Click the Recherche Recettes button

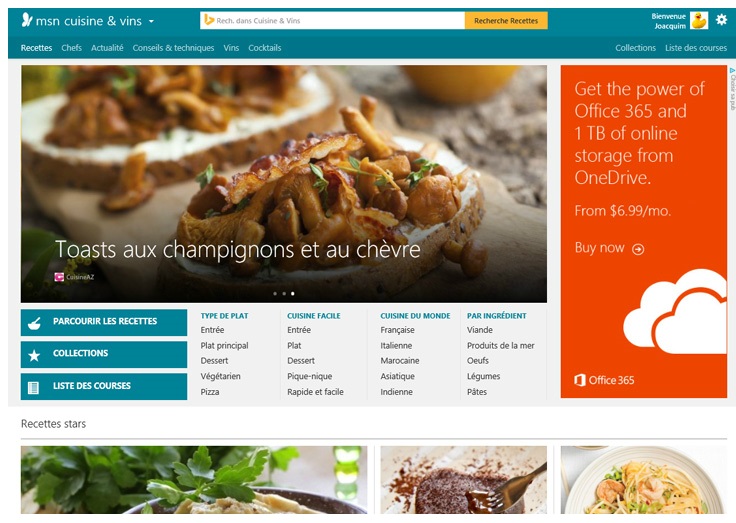coord(506,21)
